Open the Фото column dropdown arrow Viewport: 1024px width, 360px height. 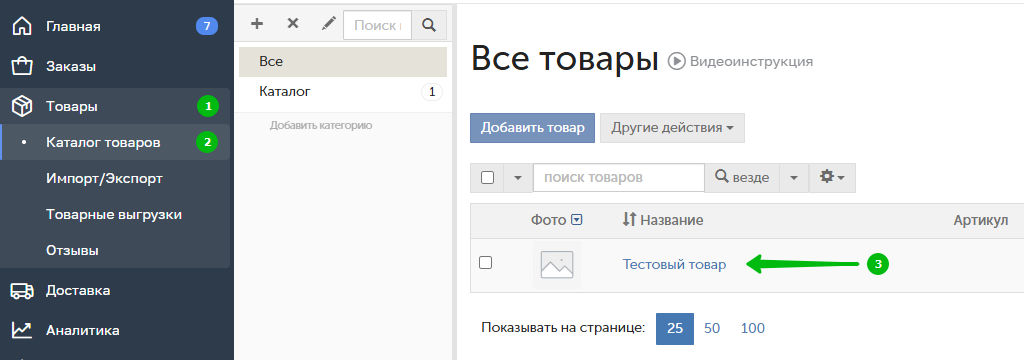pos(576,220)
